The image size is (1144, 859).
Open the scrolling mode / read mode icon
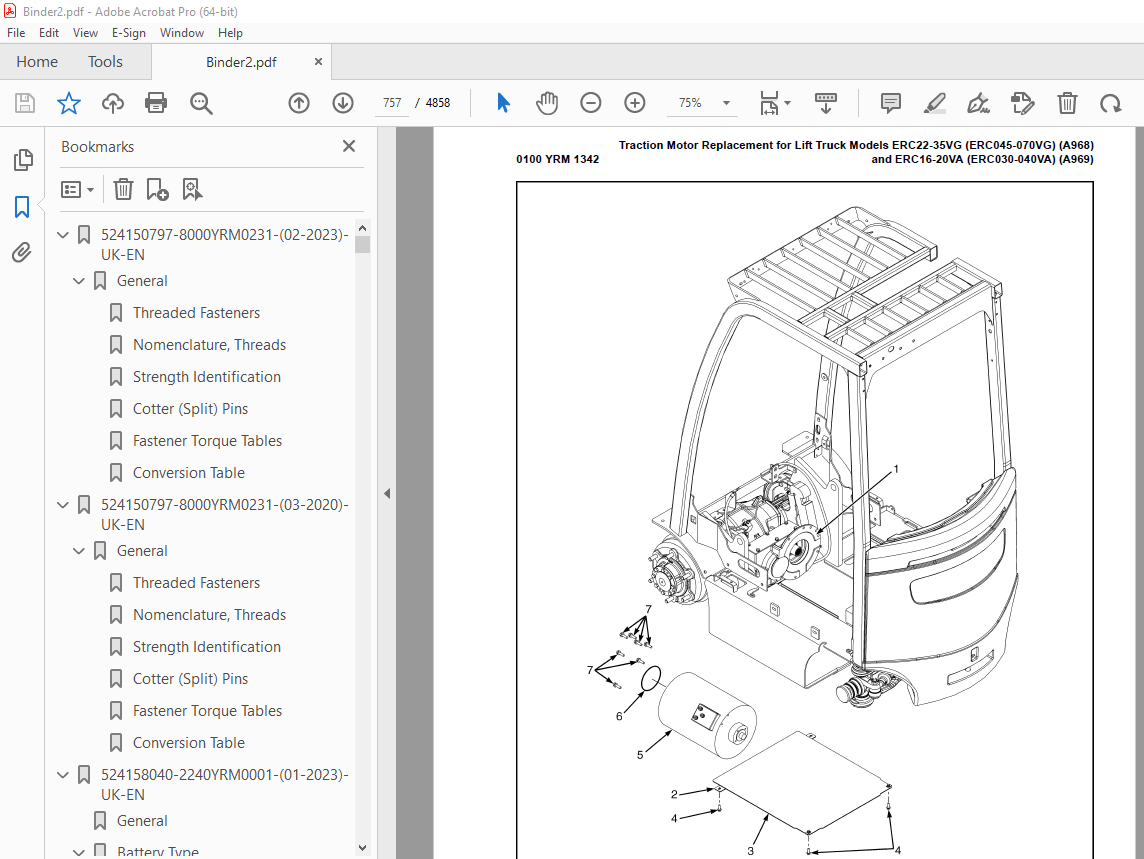(x=826, y=103)
